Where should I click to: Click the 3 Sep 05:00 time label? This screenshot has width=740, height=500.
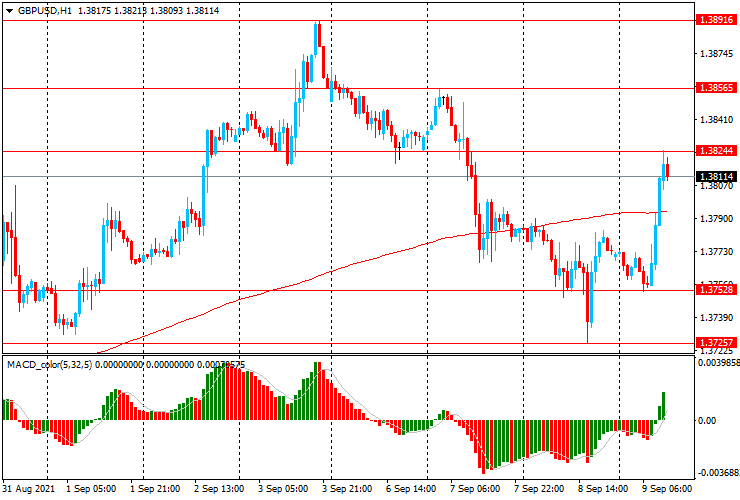[x=283, y=489]
